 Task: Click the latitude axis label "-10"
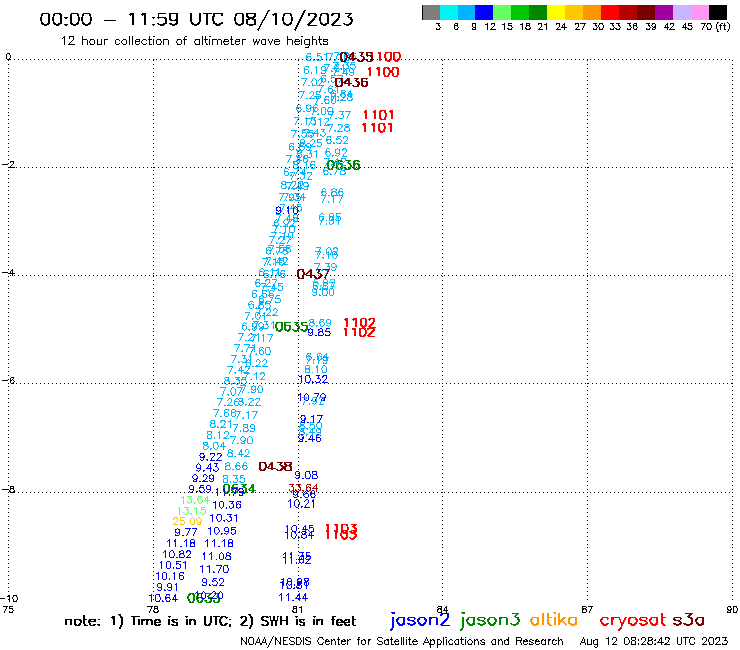tap(9, 599)
